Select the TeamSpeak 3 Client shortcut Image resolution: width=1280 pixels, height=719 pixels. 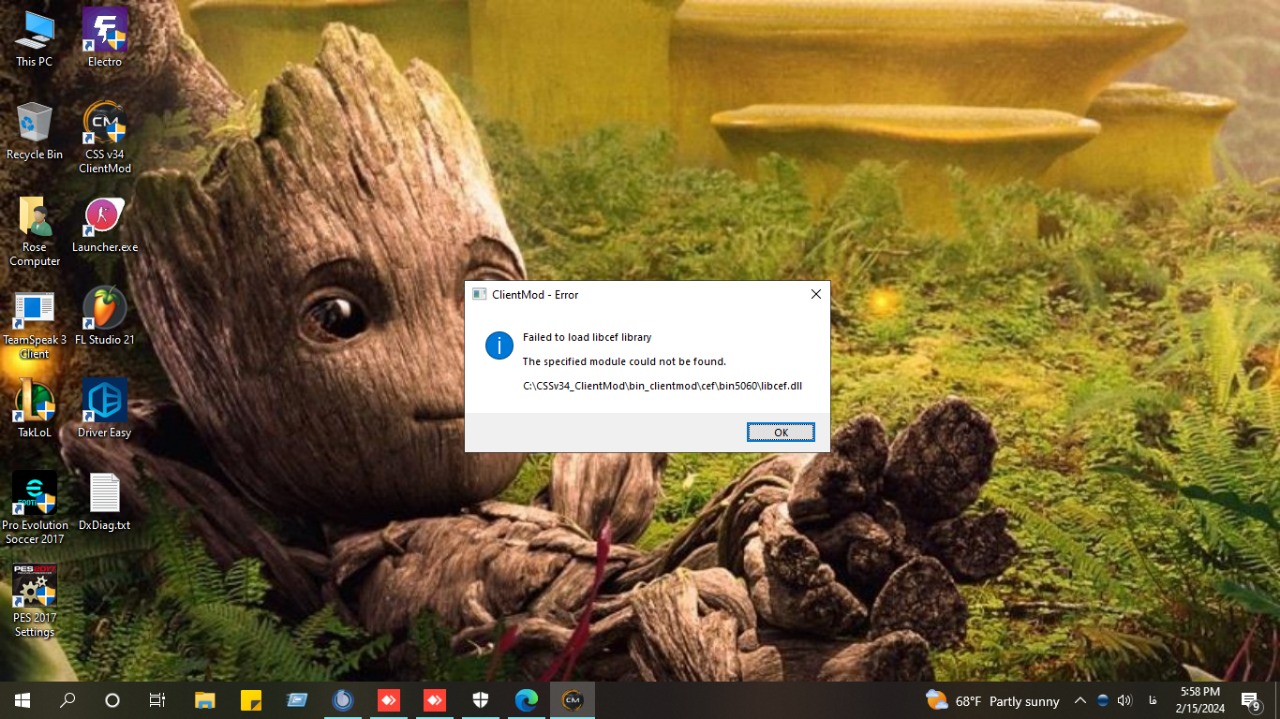[34, 325]
